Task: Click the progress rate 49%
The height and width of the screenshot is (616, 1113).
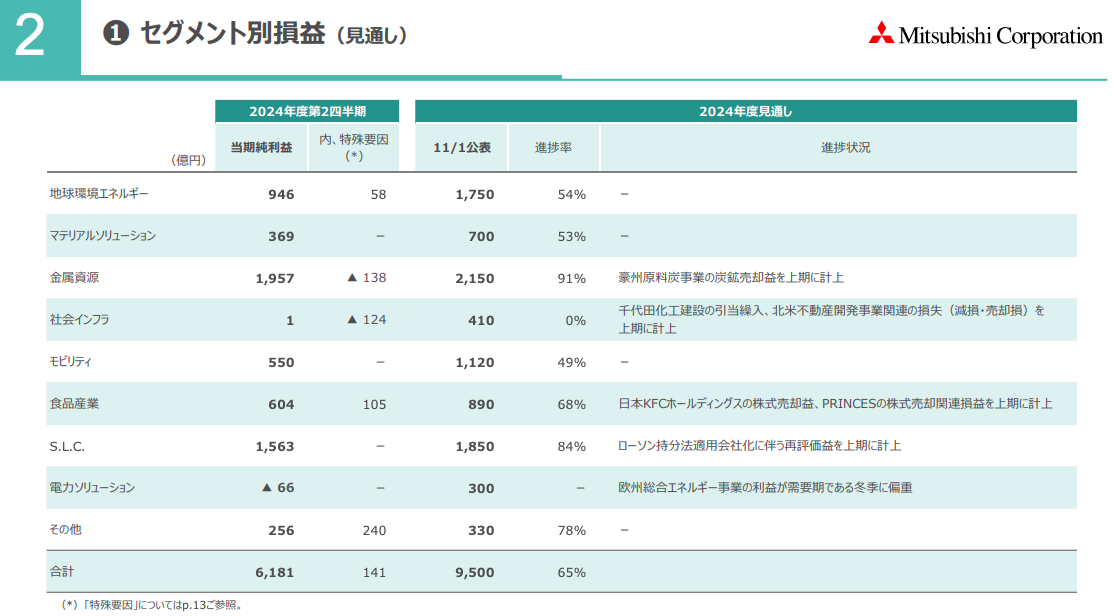Action: 571,363
